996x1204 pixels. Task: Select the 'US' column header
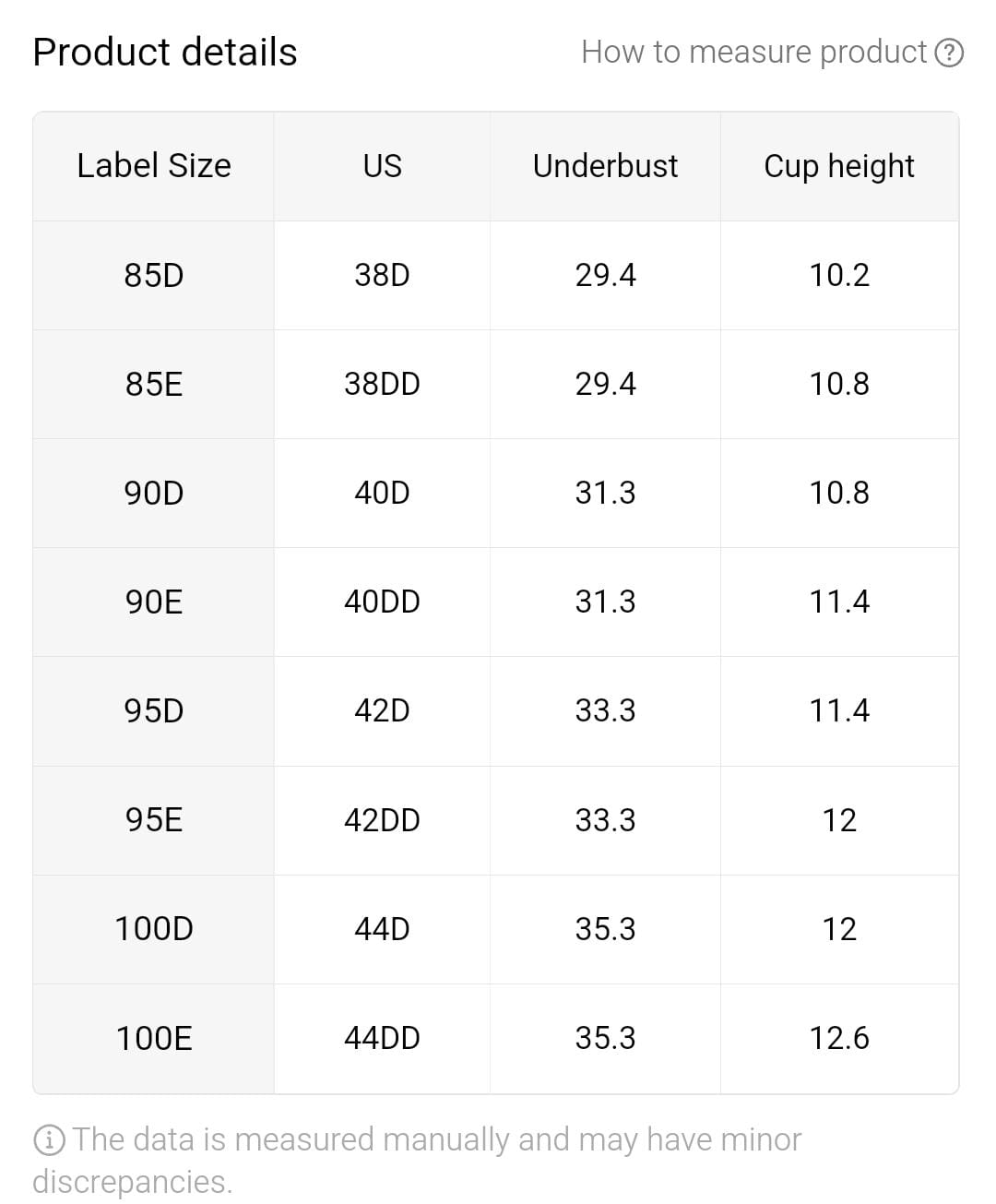pos(382,166)
